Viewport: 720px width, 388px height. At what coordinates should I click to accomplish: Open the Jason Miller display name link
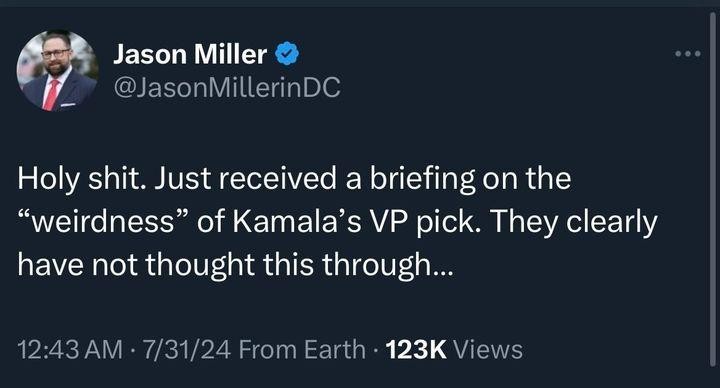(190, 54)
